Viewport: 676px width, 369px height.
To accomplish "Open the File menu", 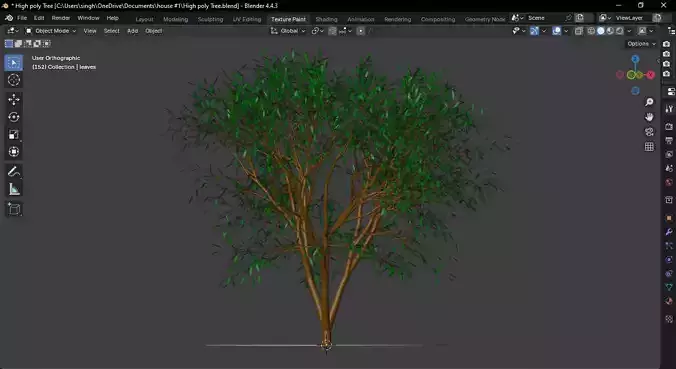I will [x=22, y=18].
